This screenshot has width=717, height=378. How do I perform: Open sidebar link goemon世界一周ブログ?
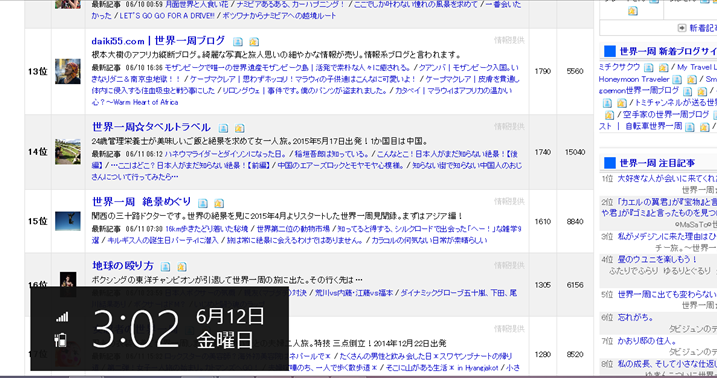639,91
